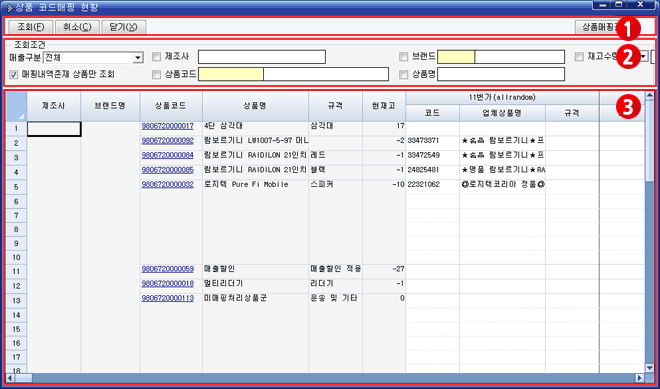Viewport: 660px width, 389px height.
Task: Click the yellow 상품코드 input field
Action: (231, 75)
